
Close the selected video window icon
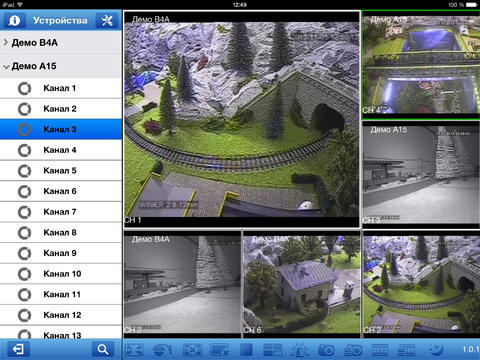[x=219, y=350]
